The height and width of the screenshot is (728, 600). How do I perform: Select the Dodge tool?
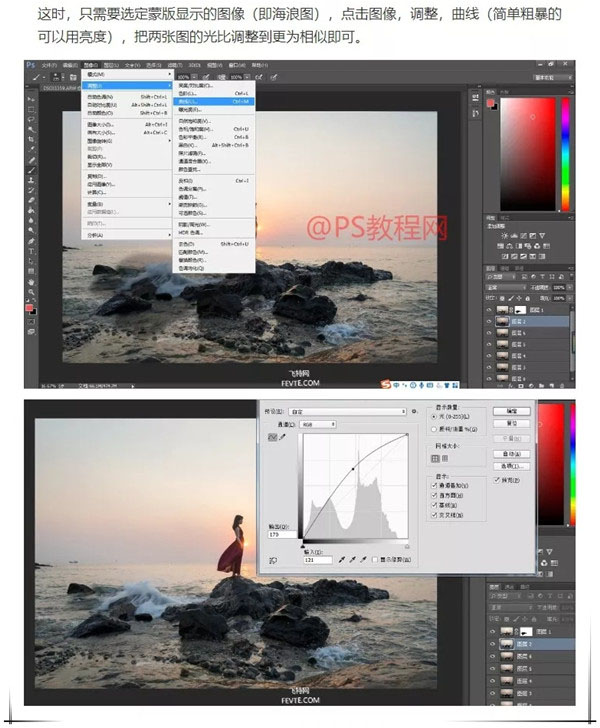[x=31, y=230]
